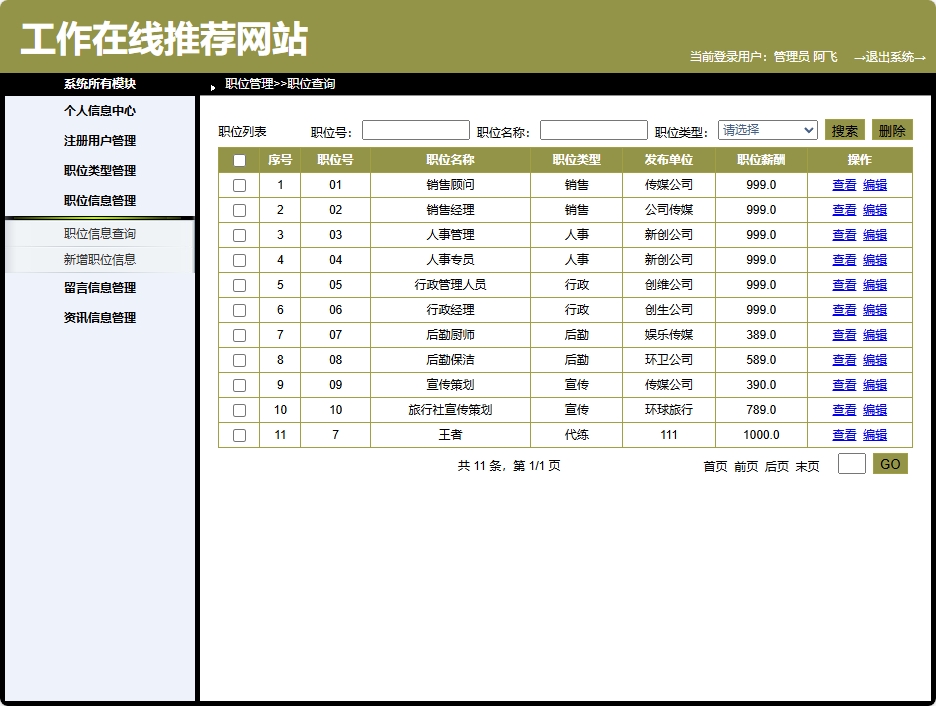Check the checkbox for 后勤厨师 row
Viewport: 936px width, 706px height.
(239, 334)
